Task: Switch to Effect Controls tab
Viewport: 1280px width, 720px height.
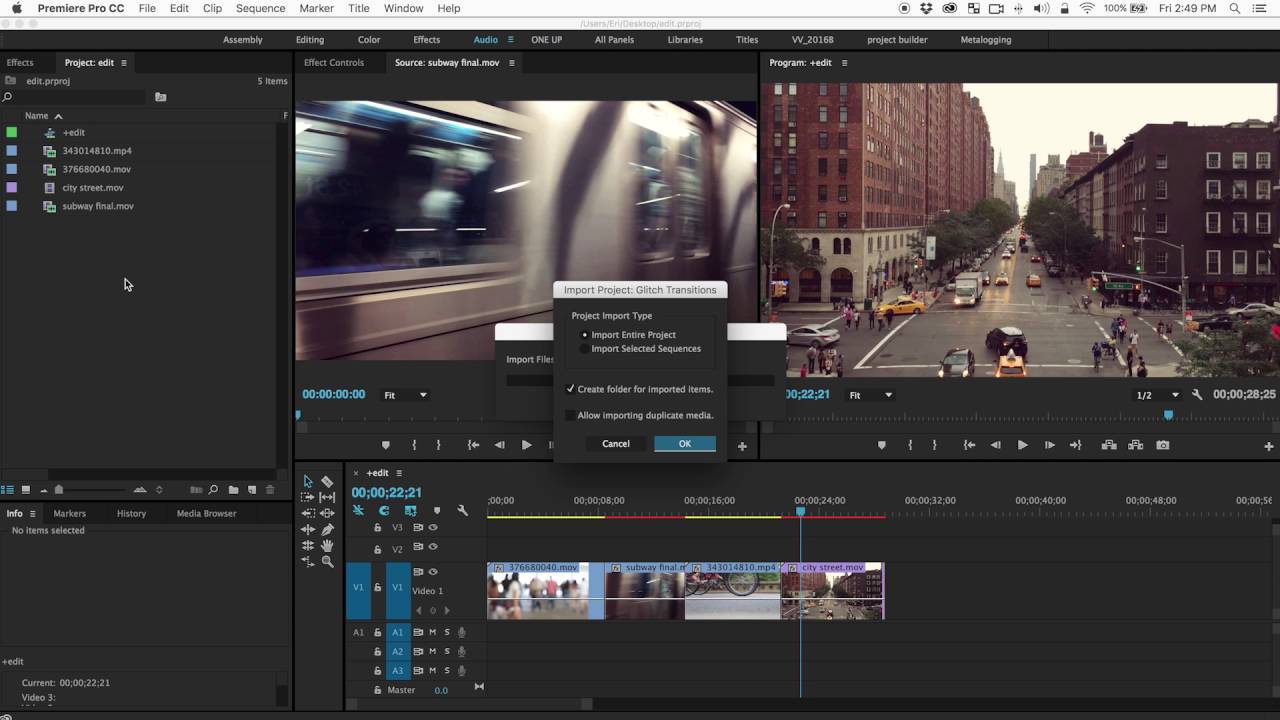Action: point(334,63)
